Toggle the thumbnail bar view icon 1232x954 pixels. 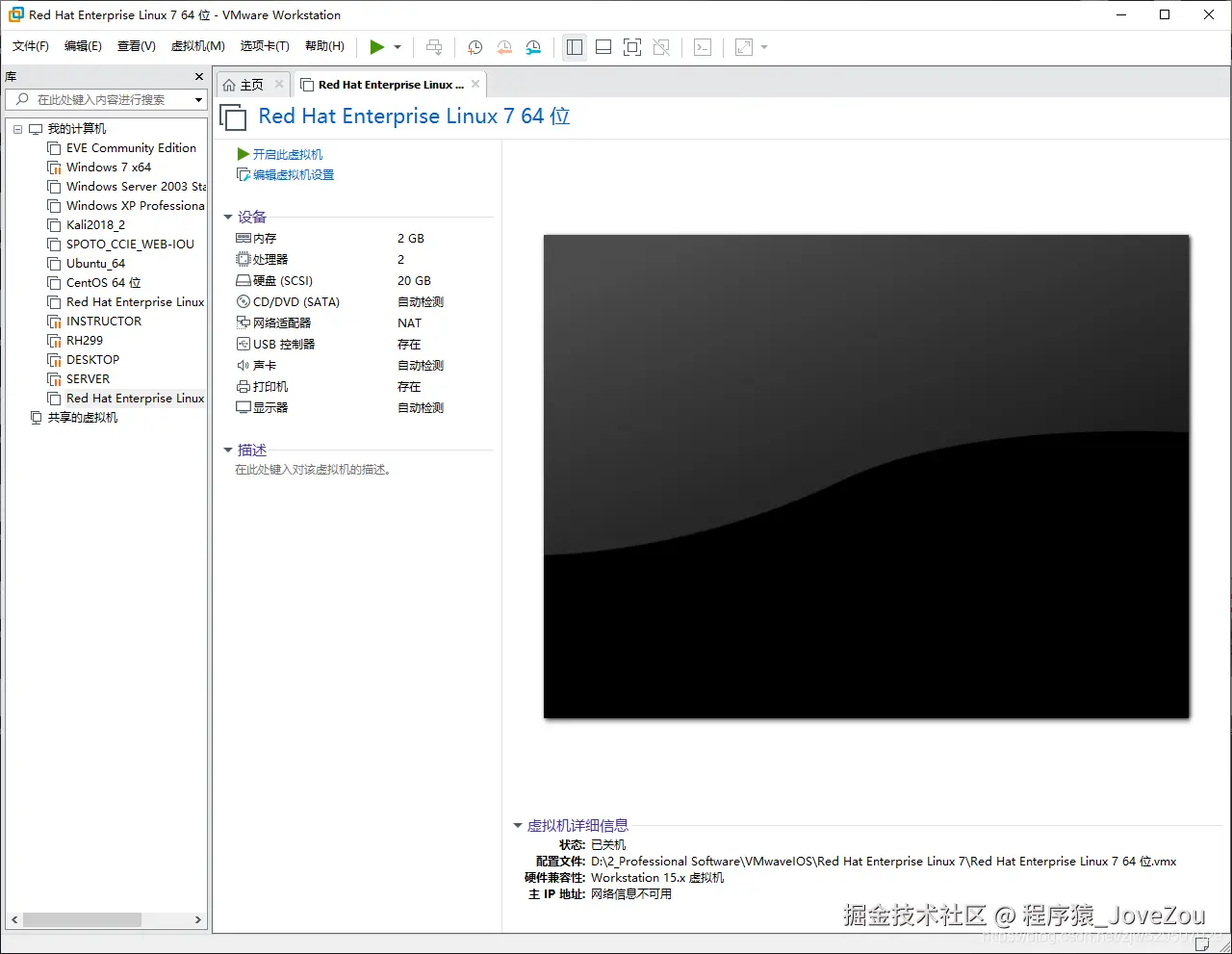click(x=603, y=47)
